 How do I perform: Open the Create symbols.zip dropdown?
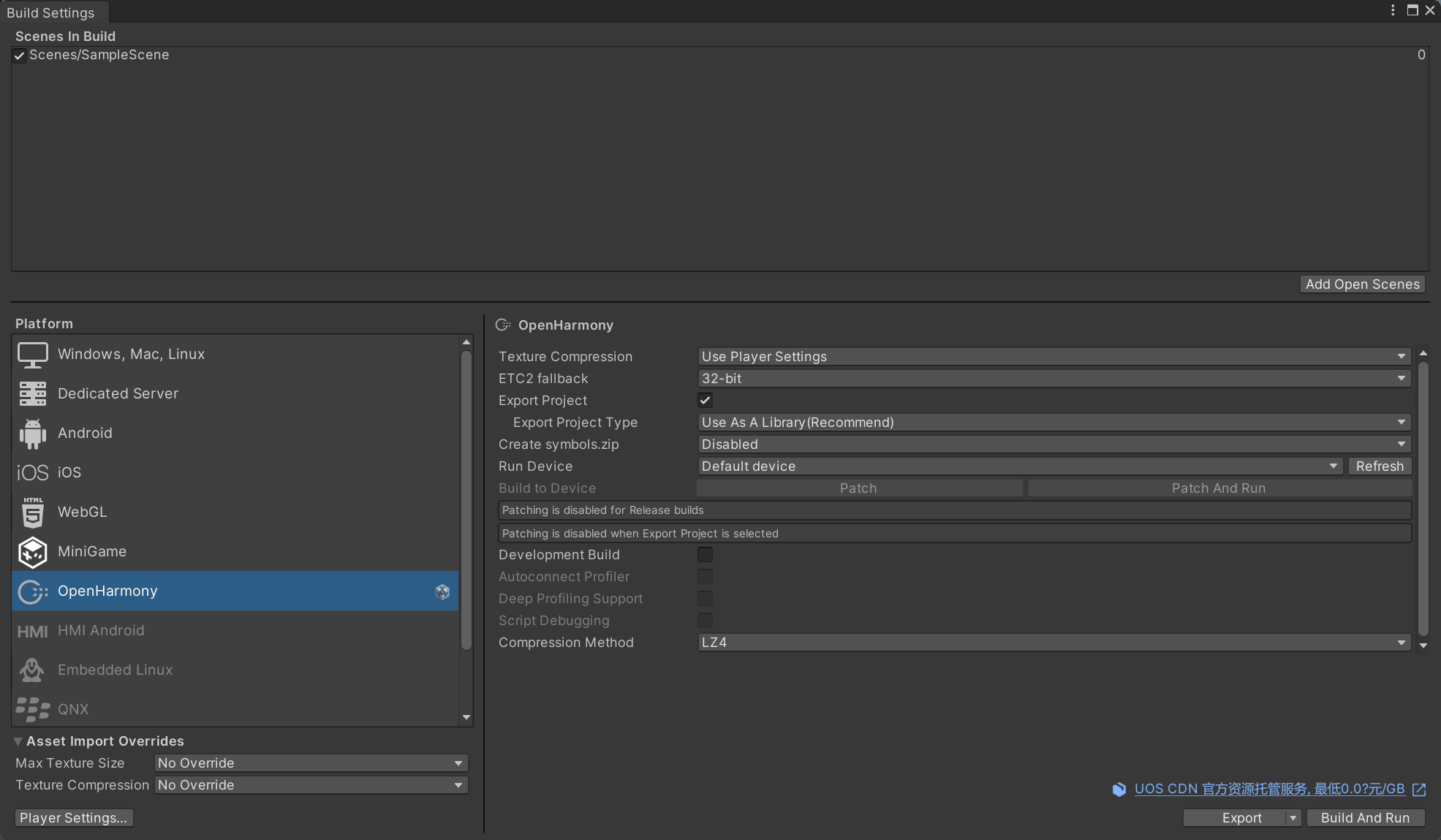[x=1054, y=444]
